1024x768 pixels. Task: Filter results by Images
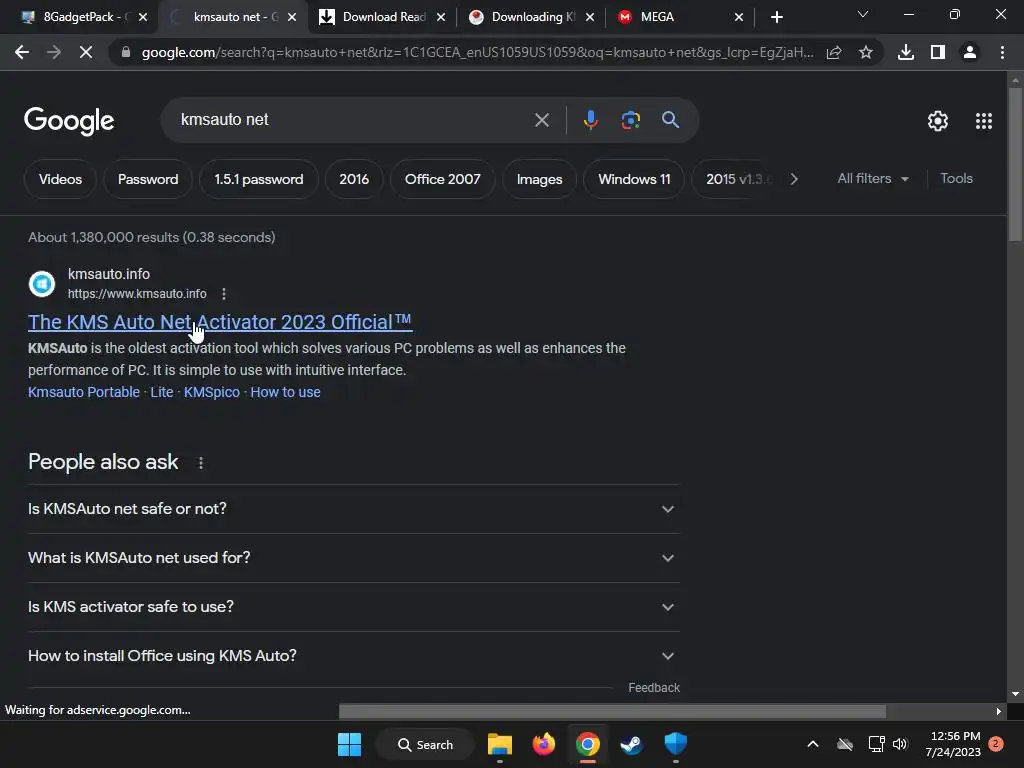point(539,179)
